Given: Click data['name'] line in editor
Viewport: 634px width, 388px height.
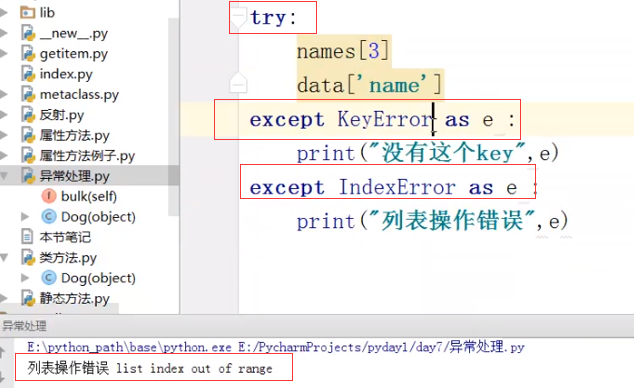Looking at the screenshot, I should [369, 85].
